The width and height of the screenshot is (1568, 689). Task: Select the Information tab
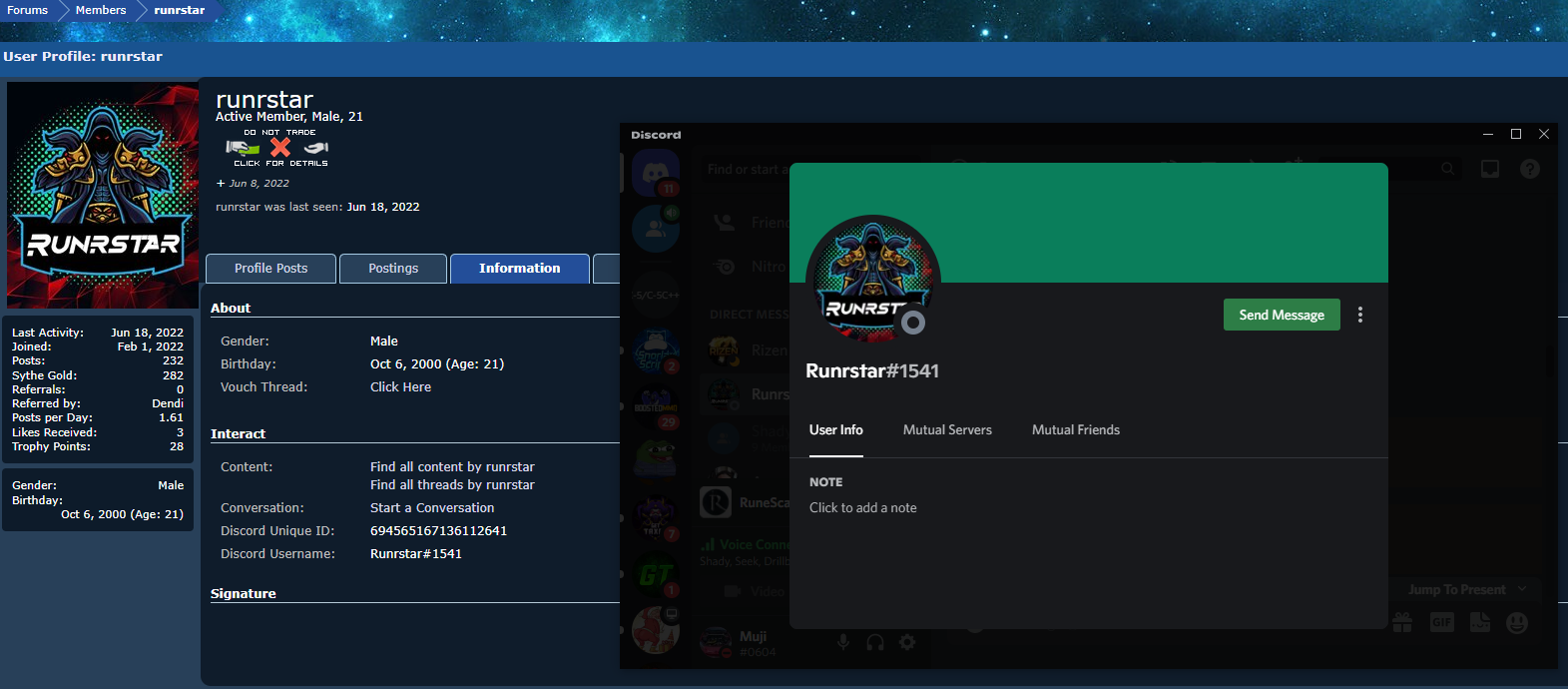[520, 269]
